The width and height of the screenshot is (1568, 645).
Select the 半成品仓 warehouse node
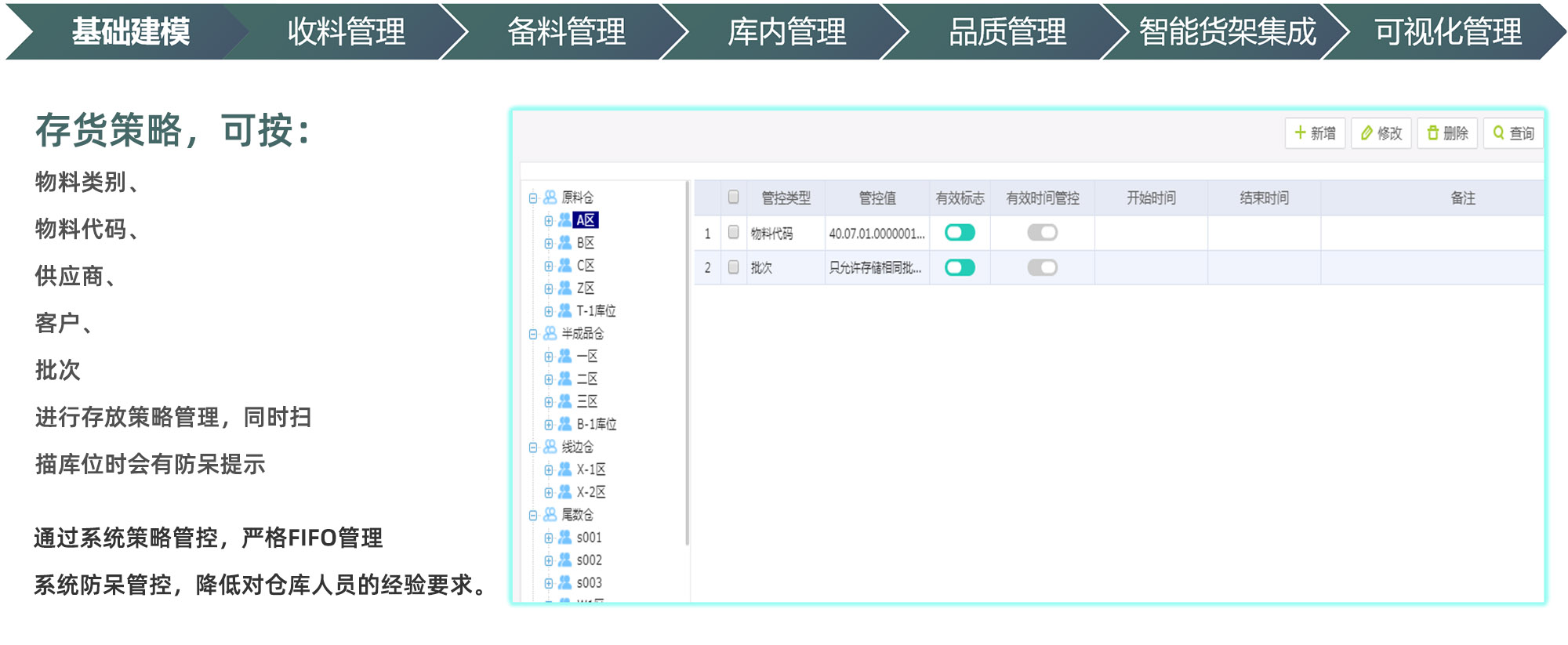[582, 334]
